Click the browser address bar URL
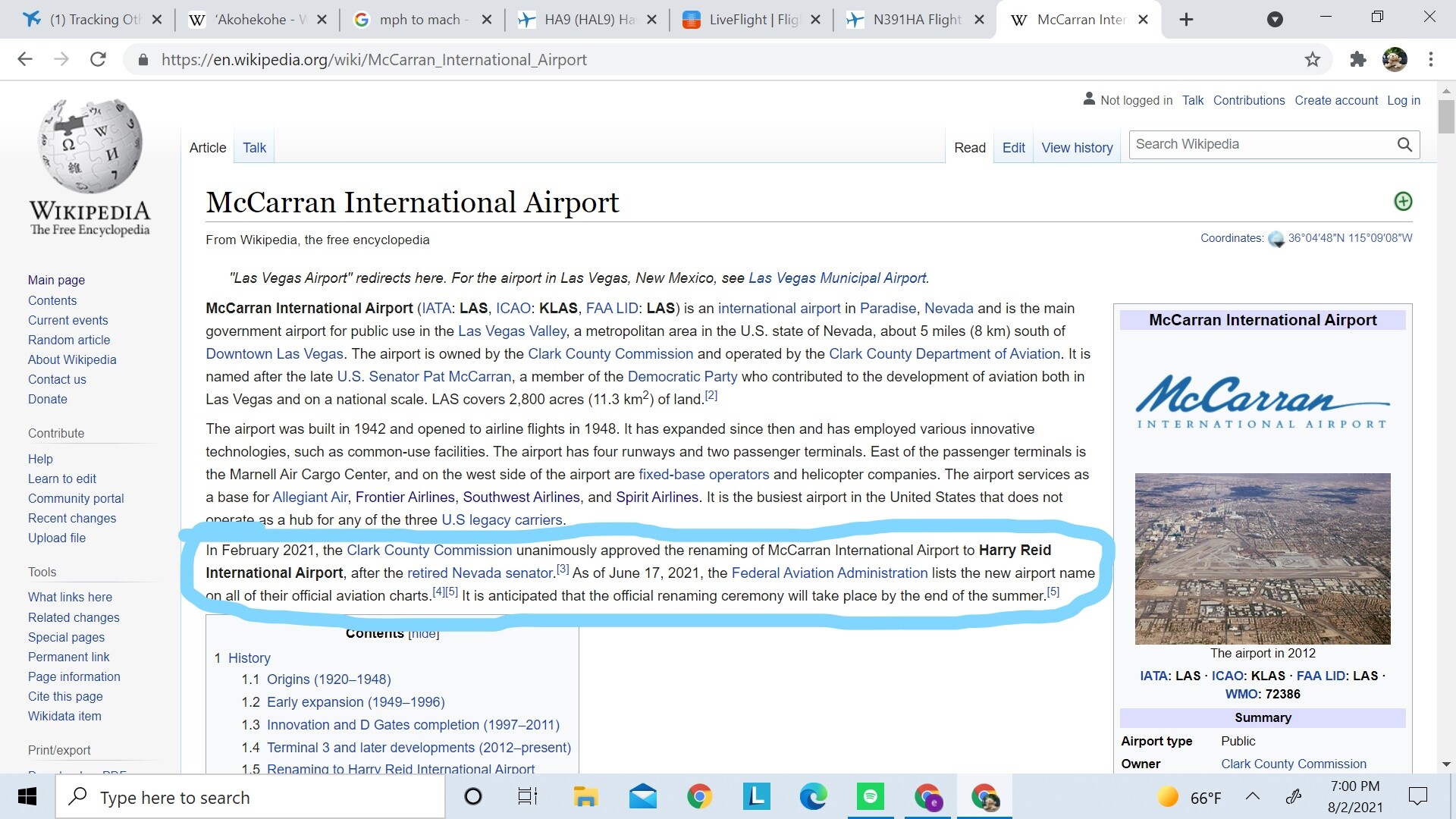Image resolution: width=1456 pixels, height=819 pixels. pyautogui.click(x=374, y=60)
